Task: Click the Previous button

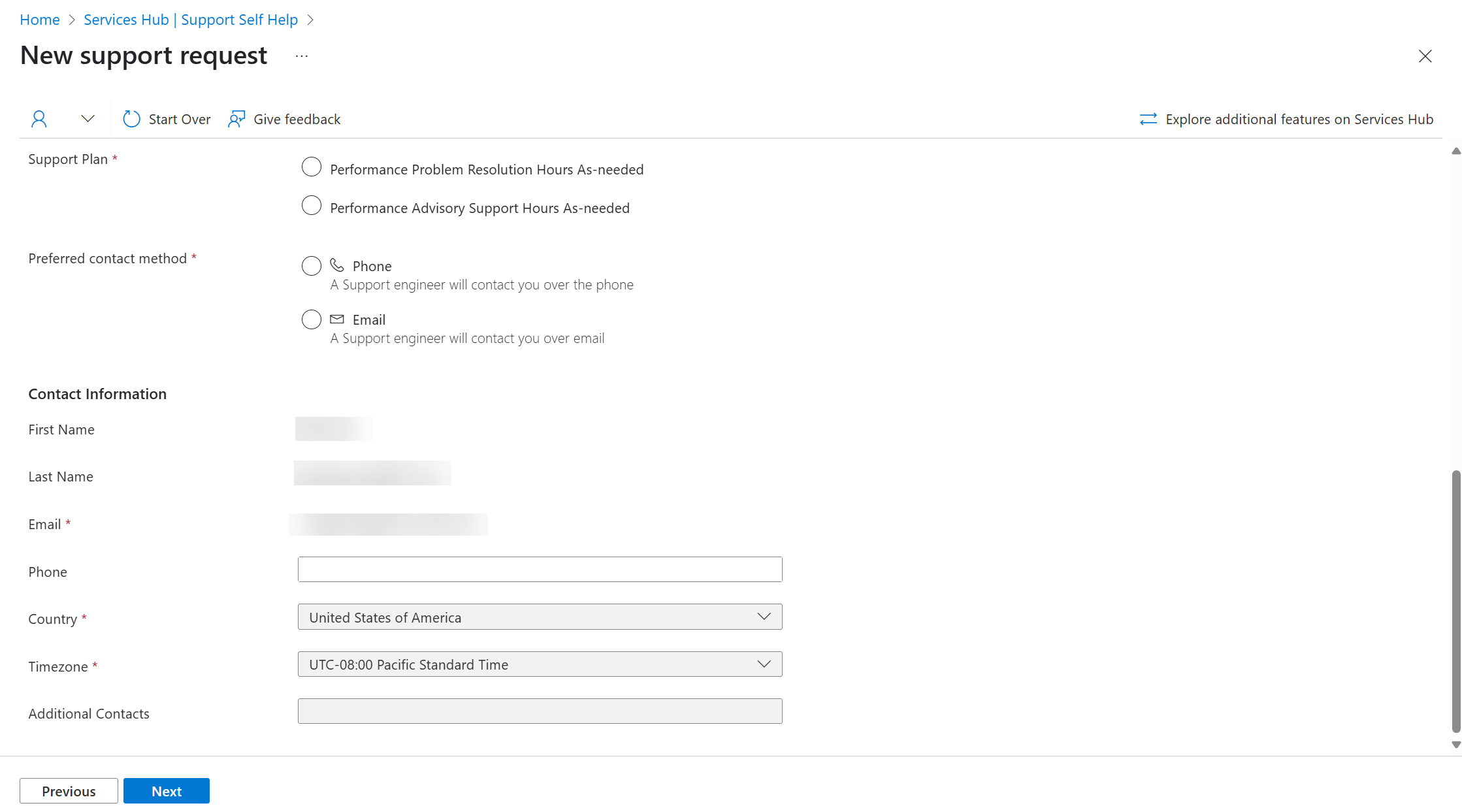Action: (x=69, y=790)
